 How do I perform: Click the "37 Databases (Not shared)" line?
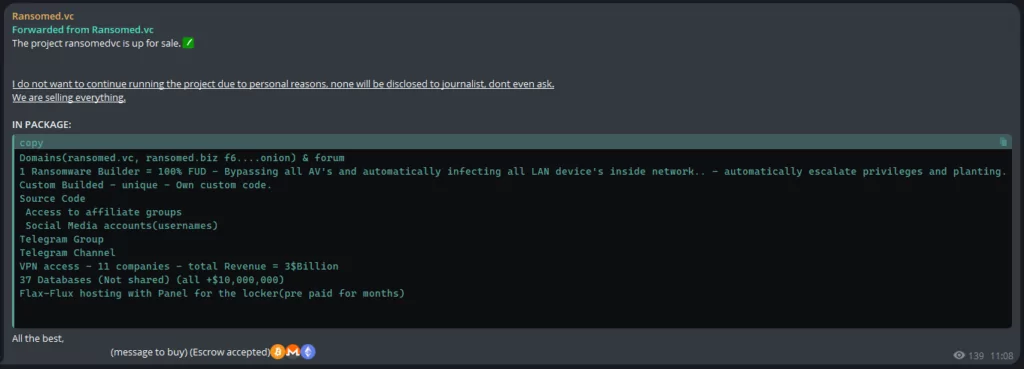[x=152, y=280]
